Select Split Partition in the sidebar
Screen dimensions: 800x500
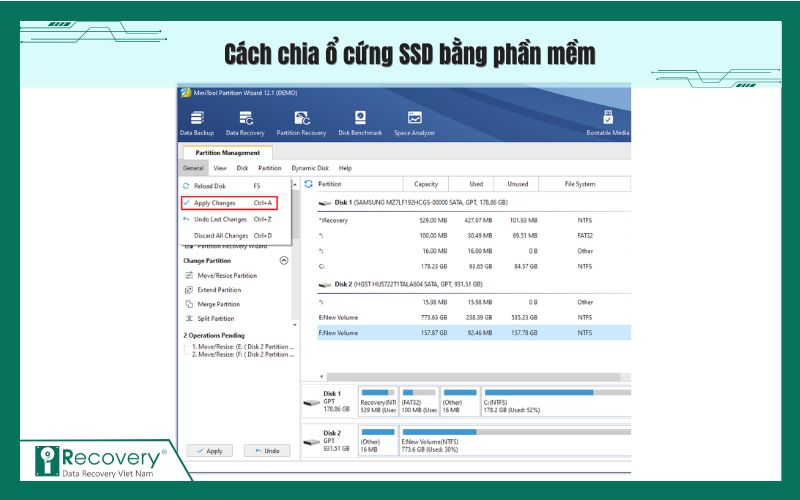[x=216, y=318]
